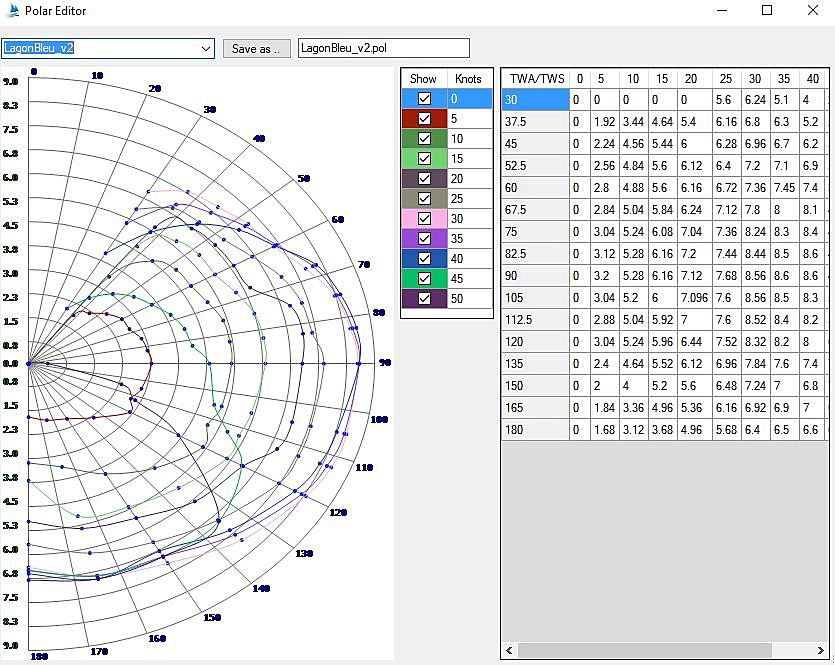This screenshot has width=835, height=665.
Task: Click the Save as .. button
Action: pos(256,48)
